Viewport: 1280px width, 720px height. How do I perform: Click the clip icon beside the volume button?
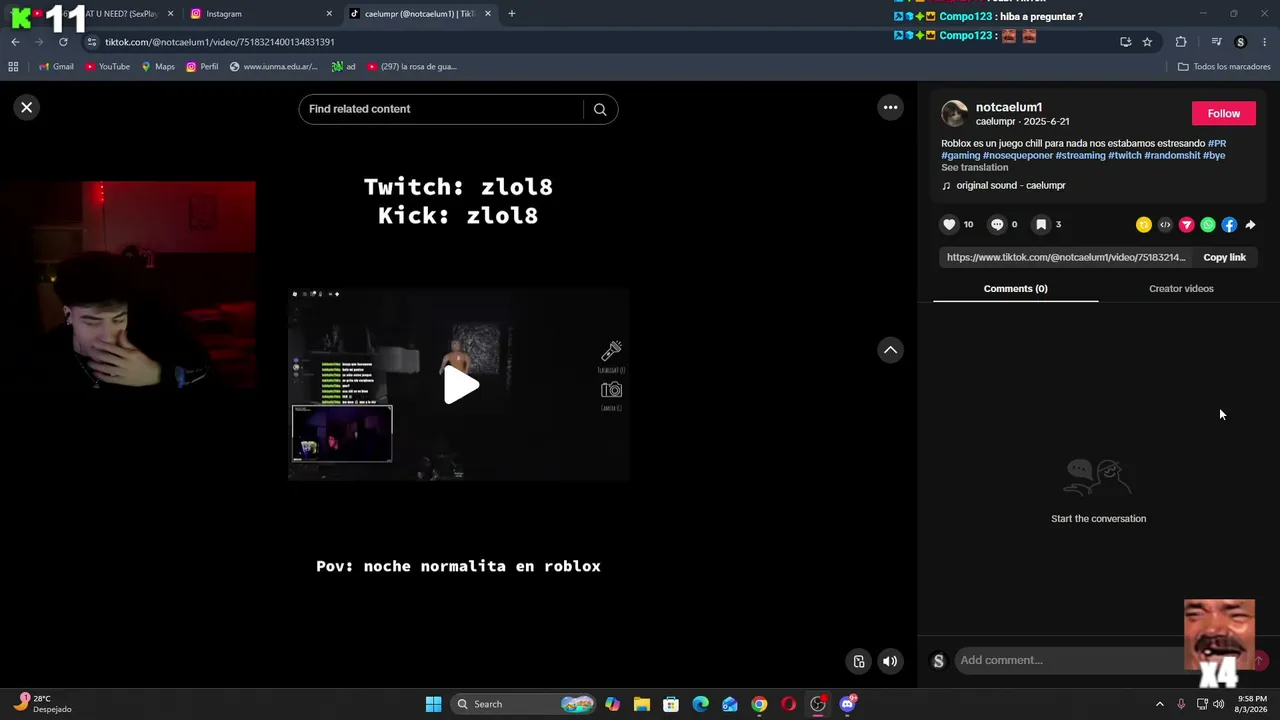coord(859,661)
